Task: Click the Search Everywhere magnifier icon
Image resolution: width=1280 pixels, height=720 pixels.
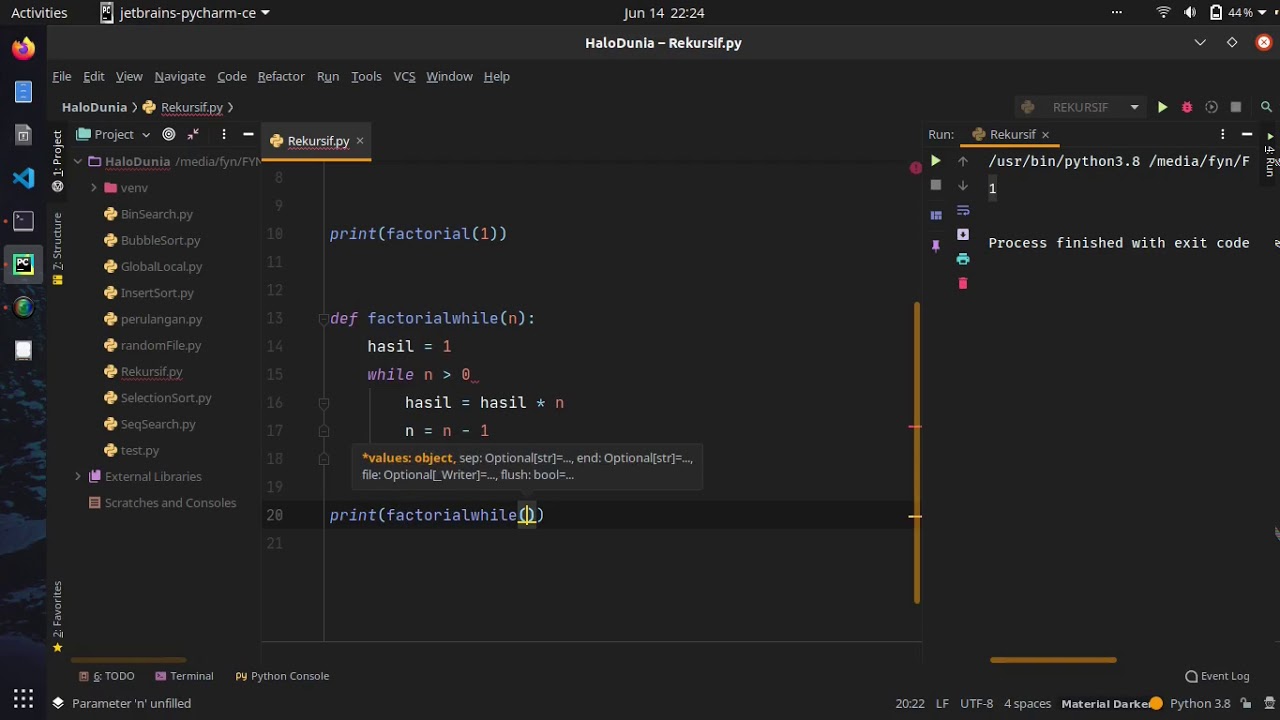Action: 1266,107
